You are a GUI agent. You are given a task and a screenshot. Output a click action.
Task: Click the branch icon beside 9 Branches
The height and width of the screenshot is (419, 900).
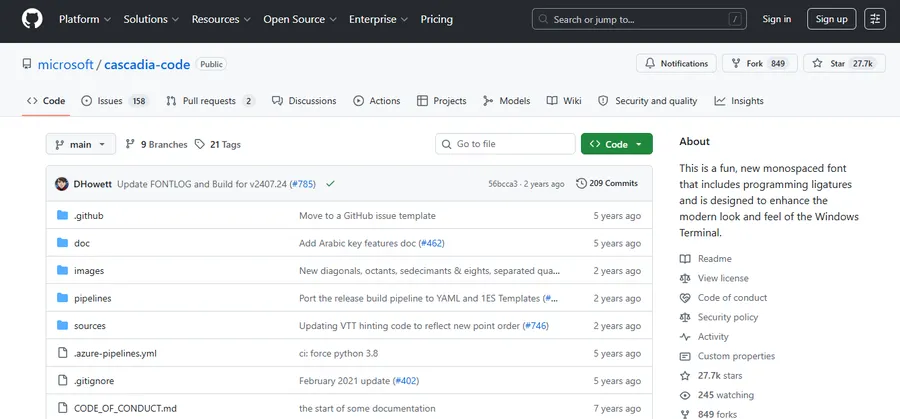pos(130,144)
